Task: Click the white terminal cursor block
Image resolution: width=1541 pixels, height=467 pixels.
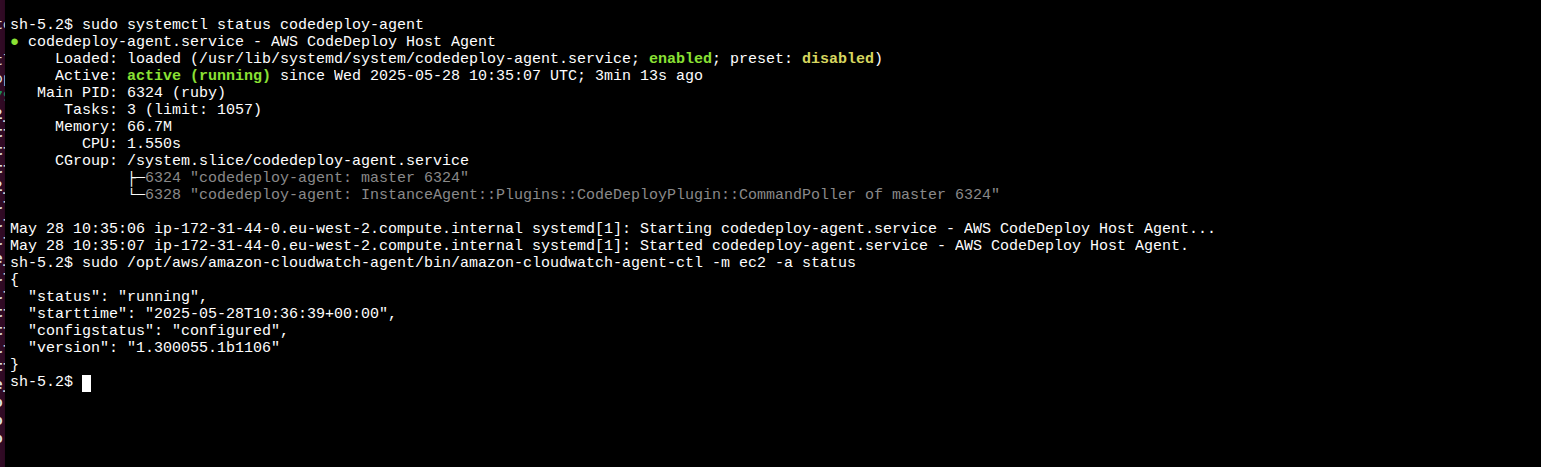Action: pyautogui.click(x=87, y=382)
